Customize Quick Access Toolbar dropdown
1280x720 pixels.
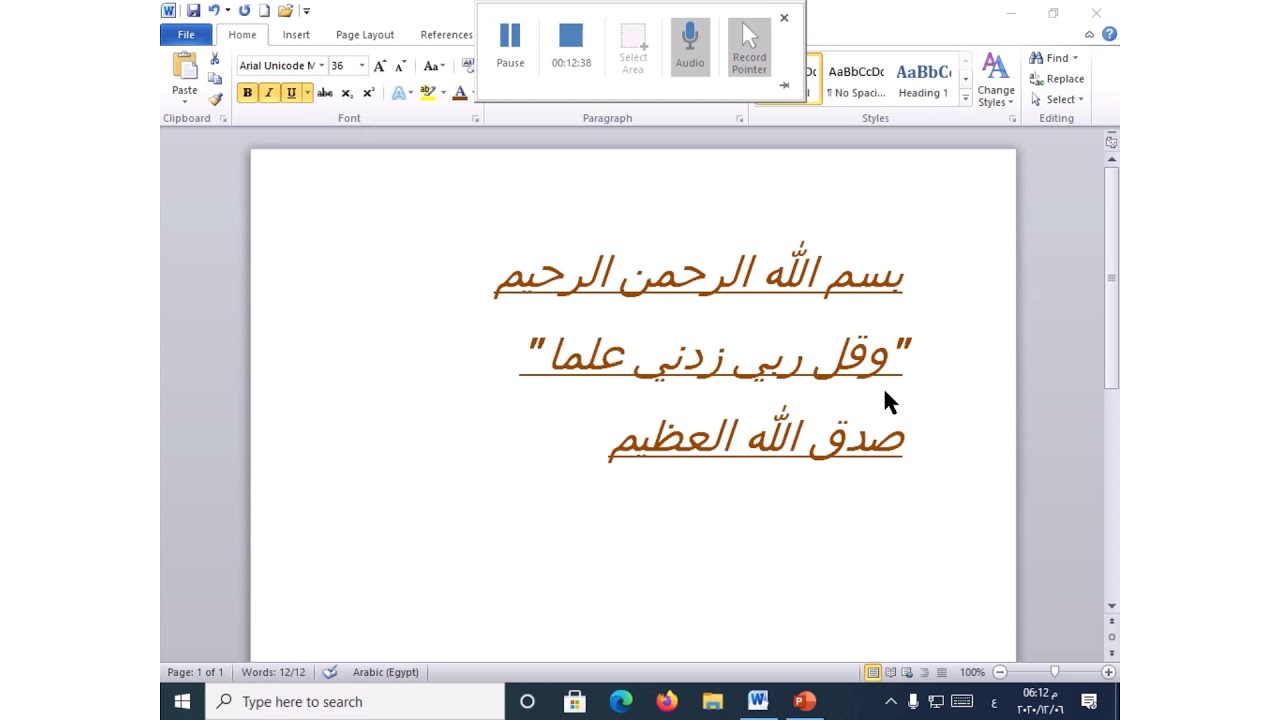coord(306,11)
